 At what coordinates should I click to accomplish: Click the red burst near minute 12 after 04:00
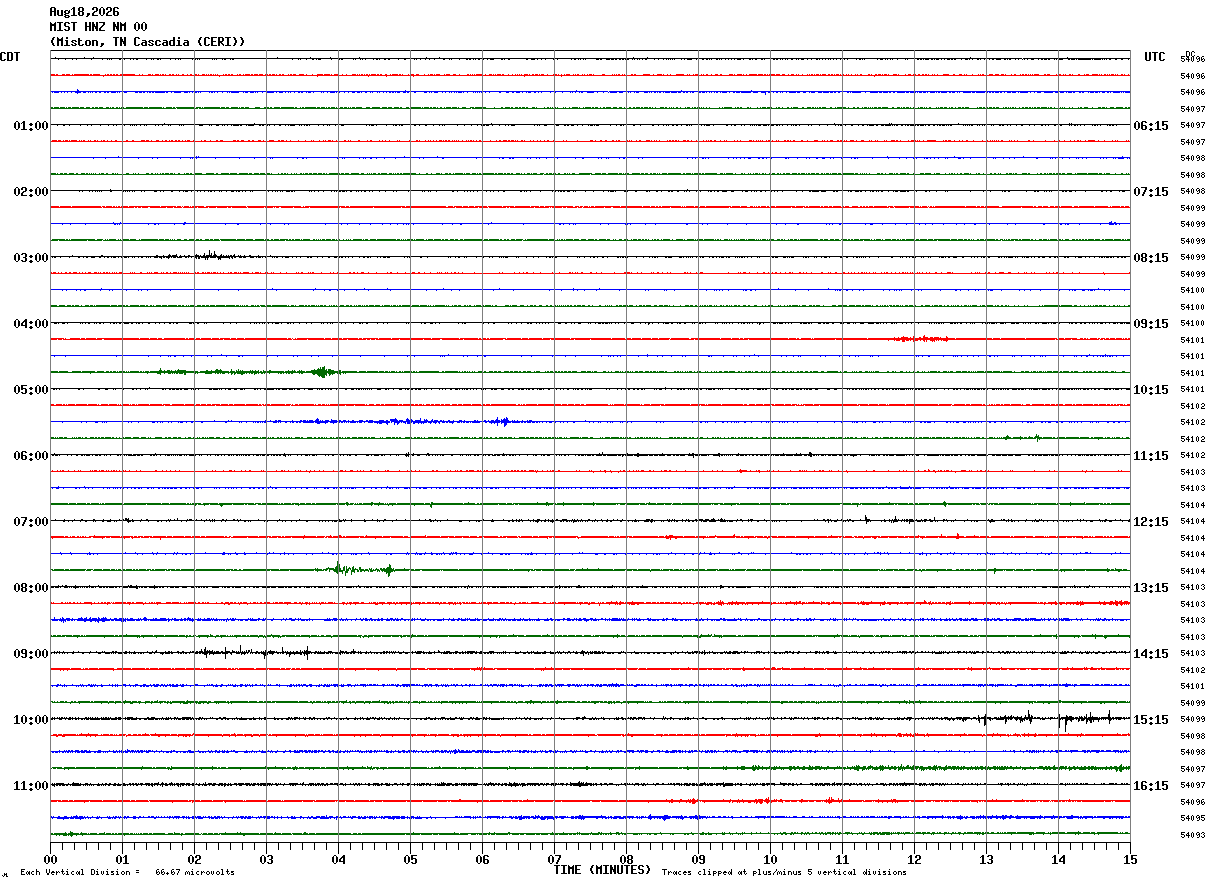920,339
